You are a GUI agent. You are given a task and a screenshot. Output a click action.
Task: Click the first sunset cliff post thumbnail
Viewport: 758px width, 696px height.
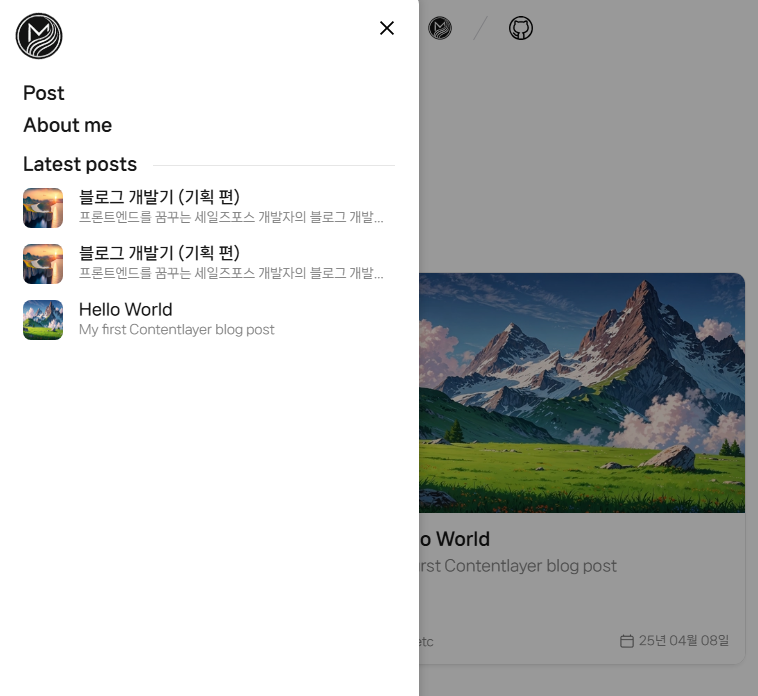coord(43,208)
